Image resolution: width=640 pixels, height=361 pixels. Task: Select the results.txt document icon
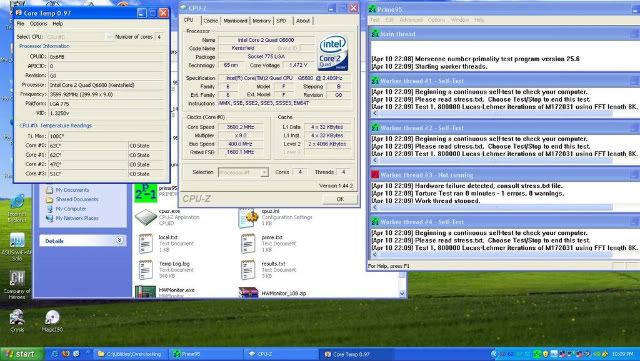tap(248, 270)
